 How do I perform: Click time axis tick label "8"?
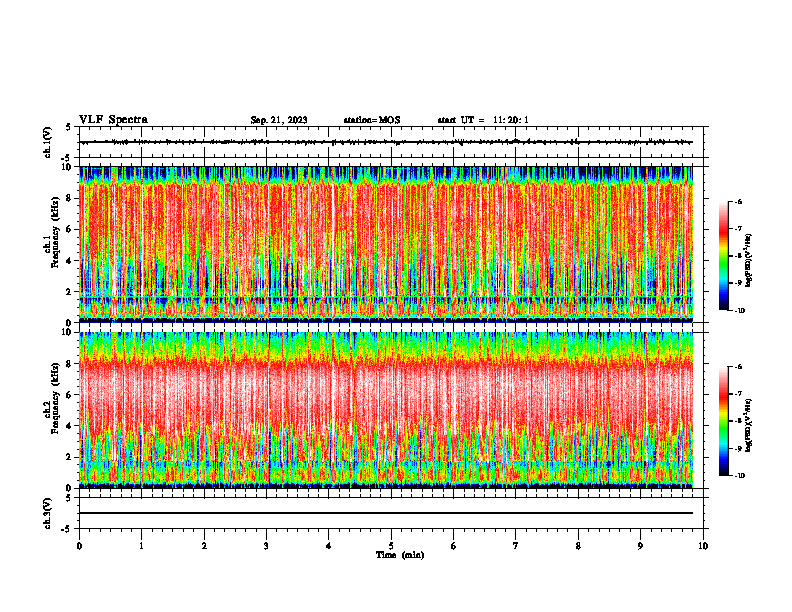click(578, 546)
